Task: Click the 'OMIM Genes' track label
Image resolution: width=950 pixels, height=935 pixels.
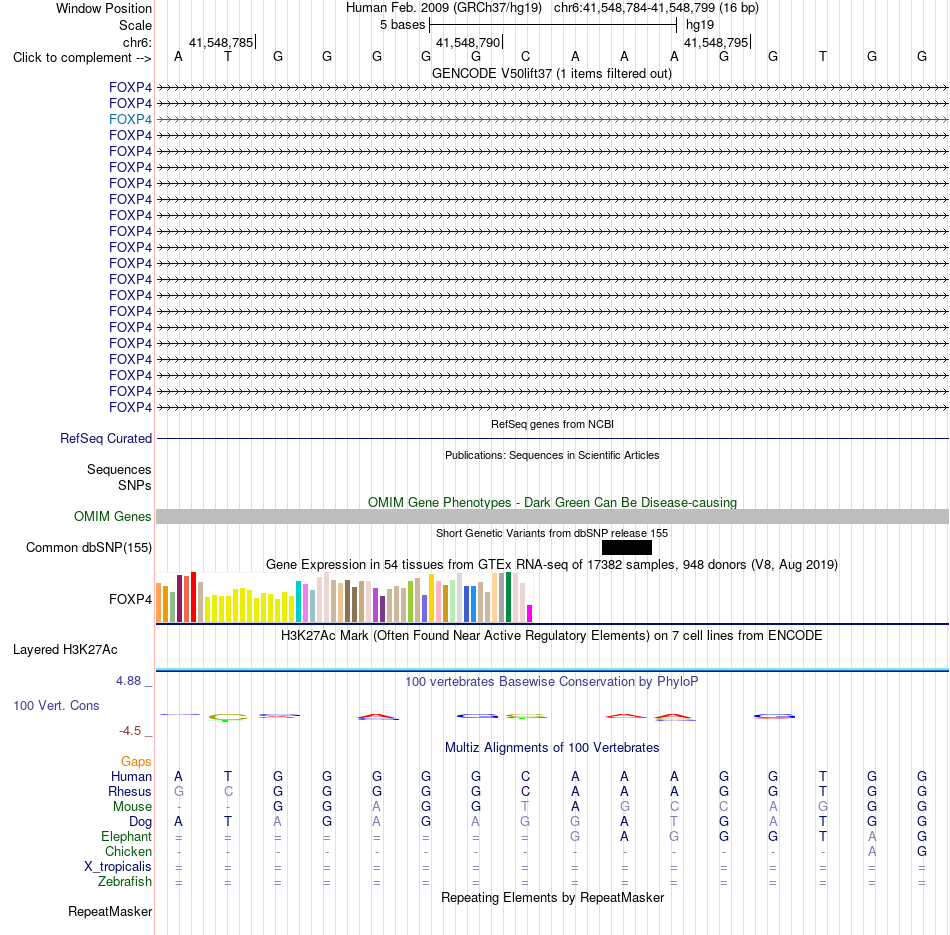Action: (x=113, y=516)
